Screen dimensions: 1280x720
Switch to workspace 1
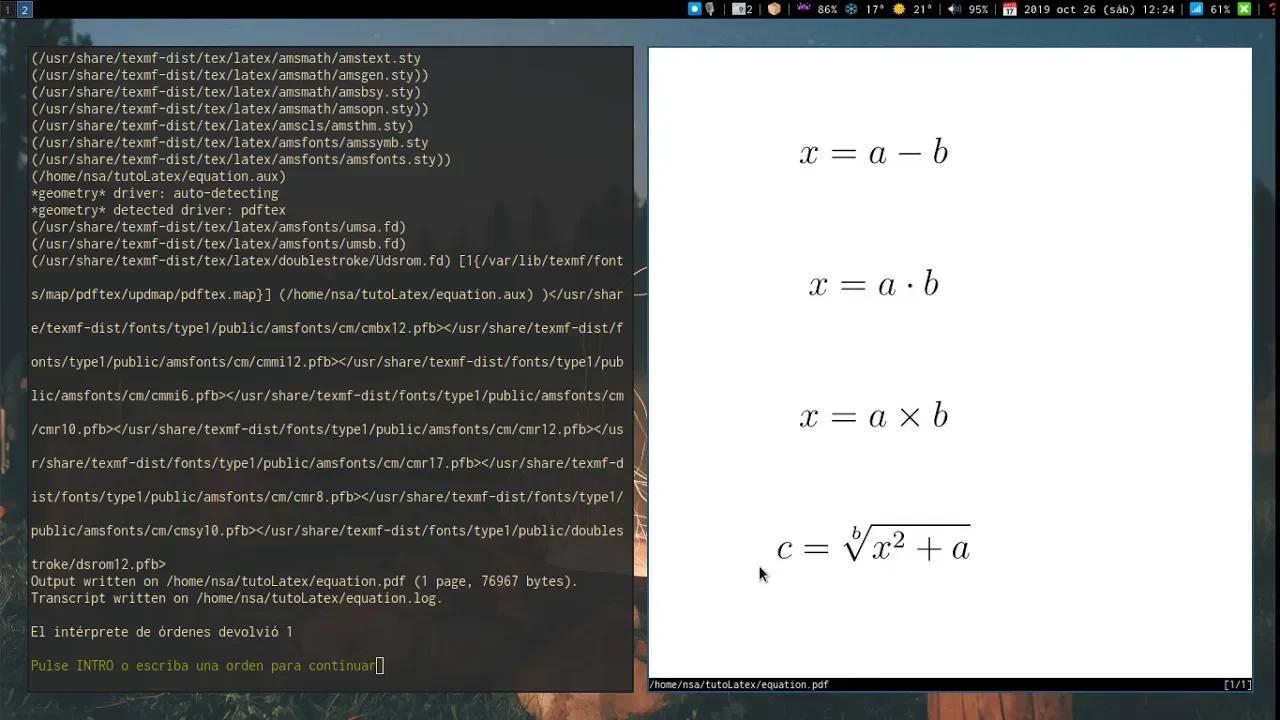tap(8, 9)
